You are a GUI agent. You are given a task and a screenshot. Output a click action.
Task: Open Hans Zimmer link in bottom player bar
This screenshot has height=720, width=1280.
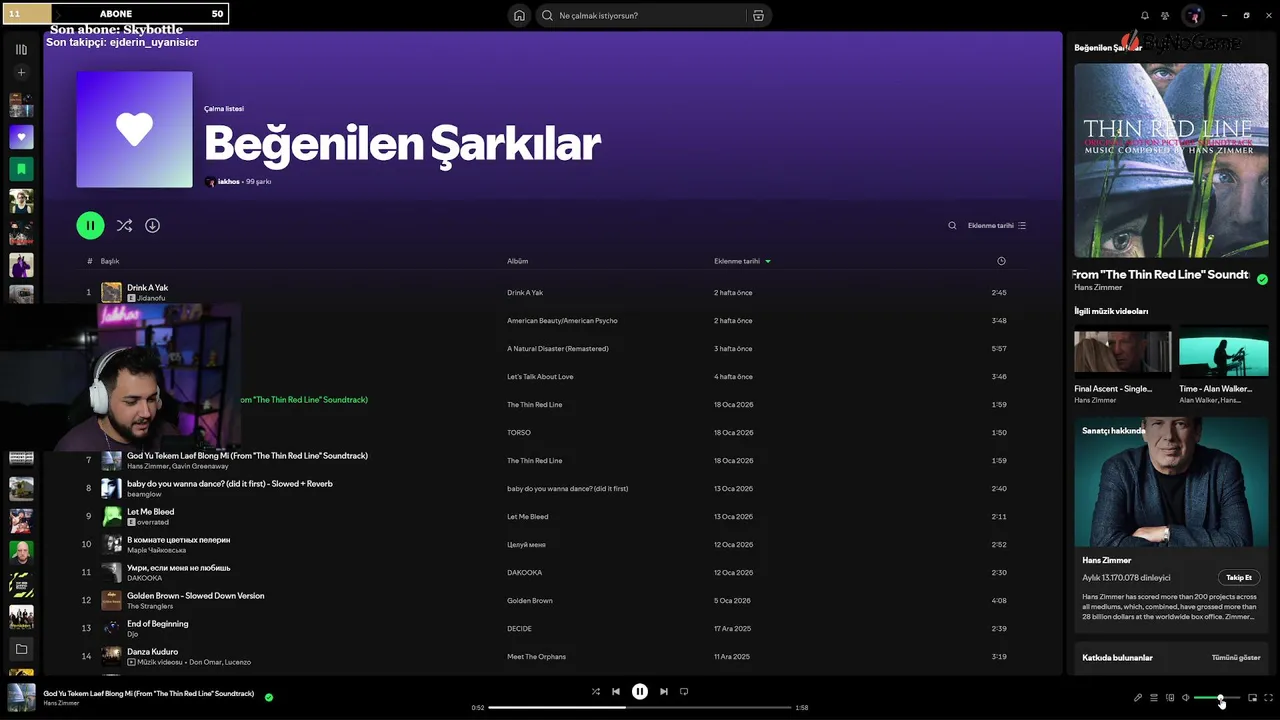pos(61,703)
